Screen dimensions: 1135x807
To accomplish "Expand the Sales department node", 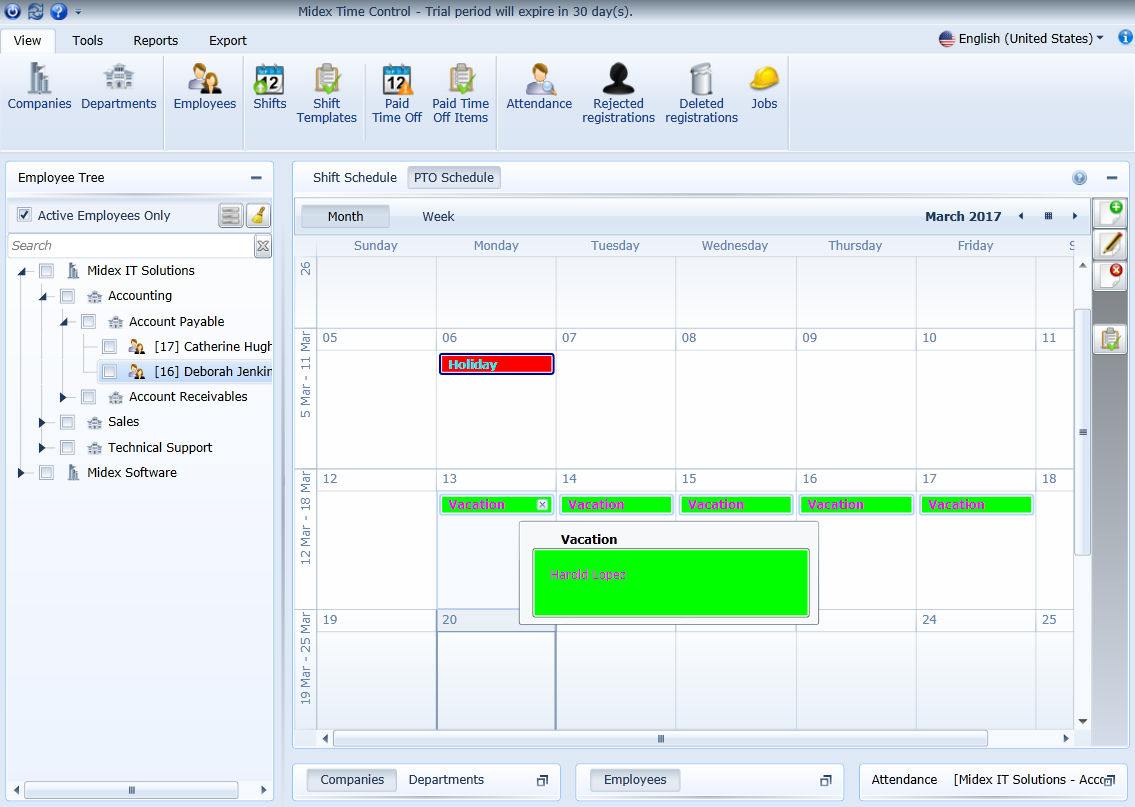I will click(42, 422).
